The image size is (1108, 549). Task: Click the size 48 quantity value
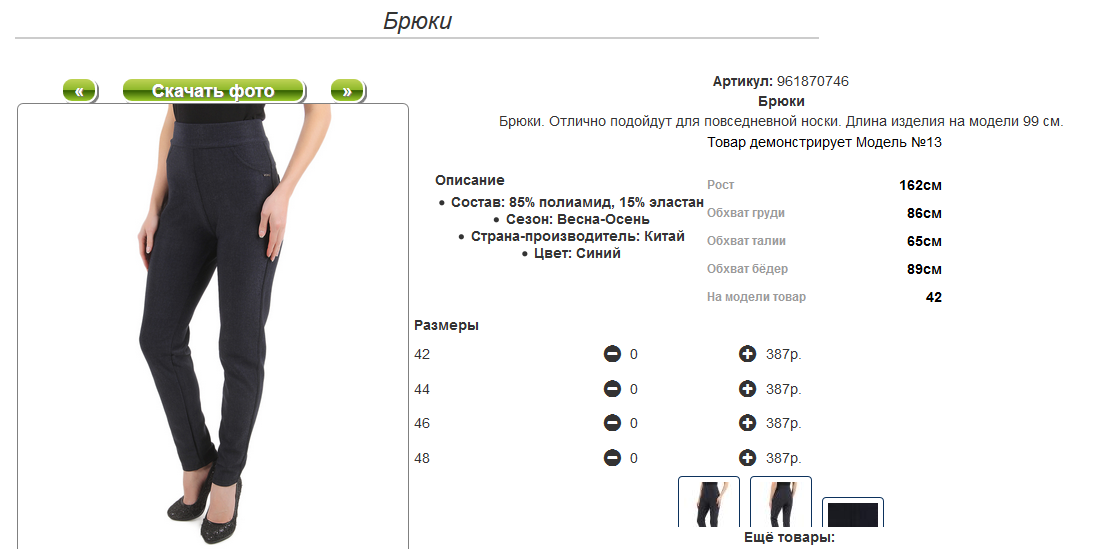(634, 459)
